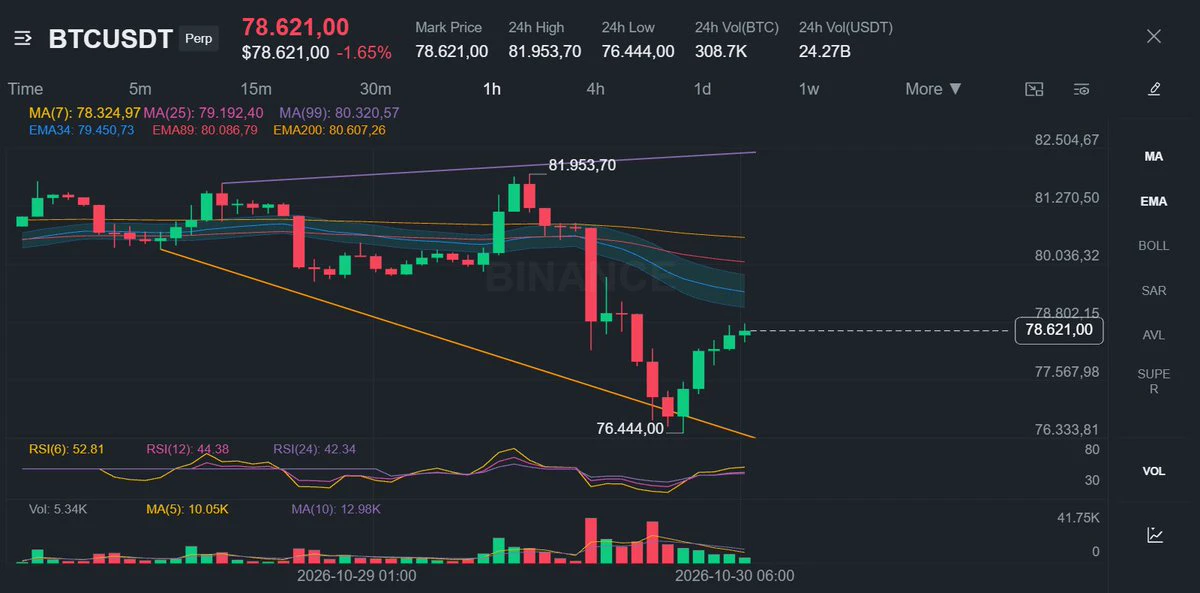The image size is (1200, 593).
Task: Select the 4h timeframe
Action: coord(595,89)
